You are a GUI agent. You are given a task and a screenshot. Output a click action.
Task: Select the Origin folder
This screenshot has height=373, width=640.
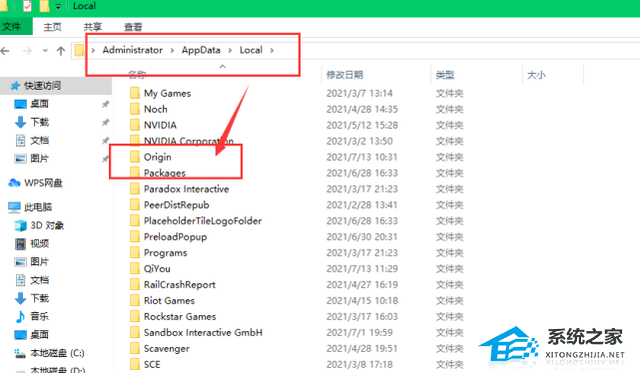[x=158, y=157]
